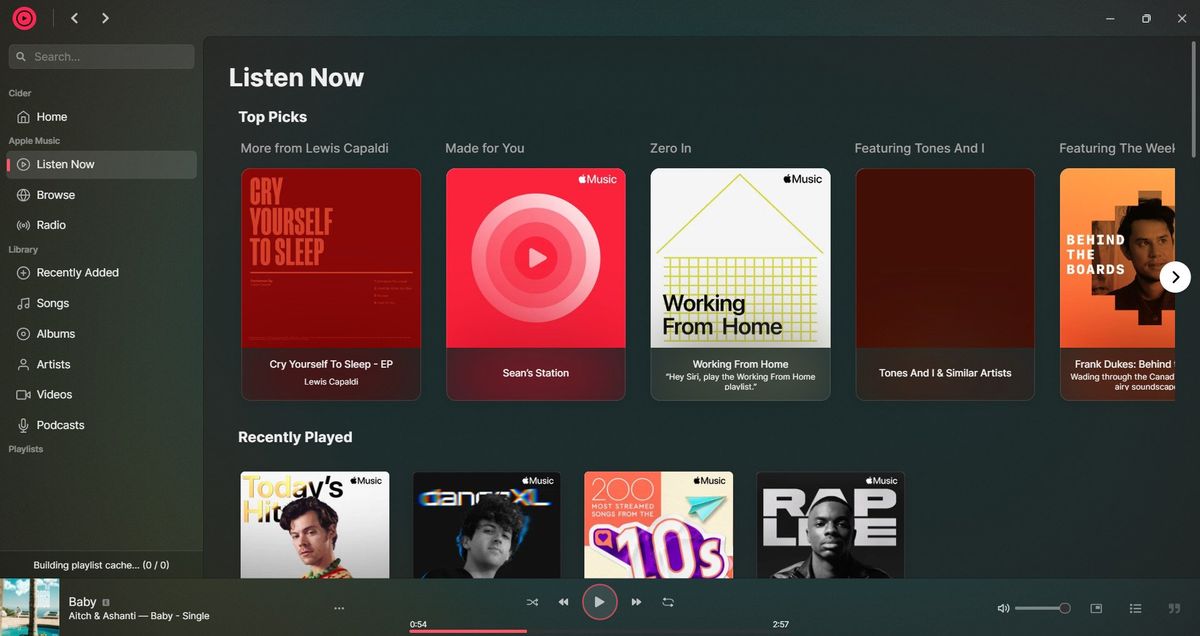This screenshot has width=1200, height=636.
Task: Open the play queue list icon
Action: pos(1135,607)
